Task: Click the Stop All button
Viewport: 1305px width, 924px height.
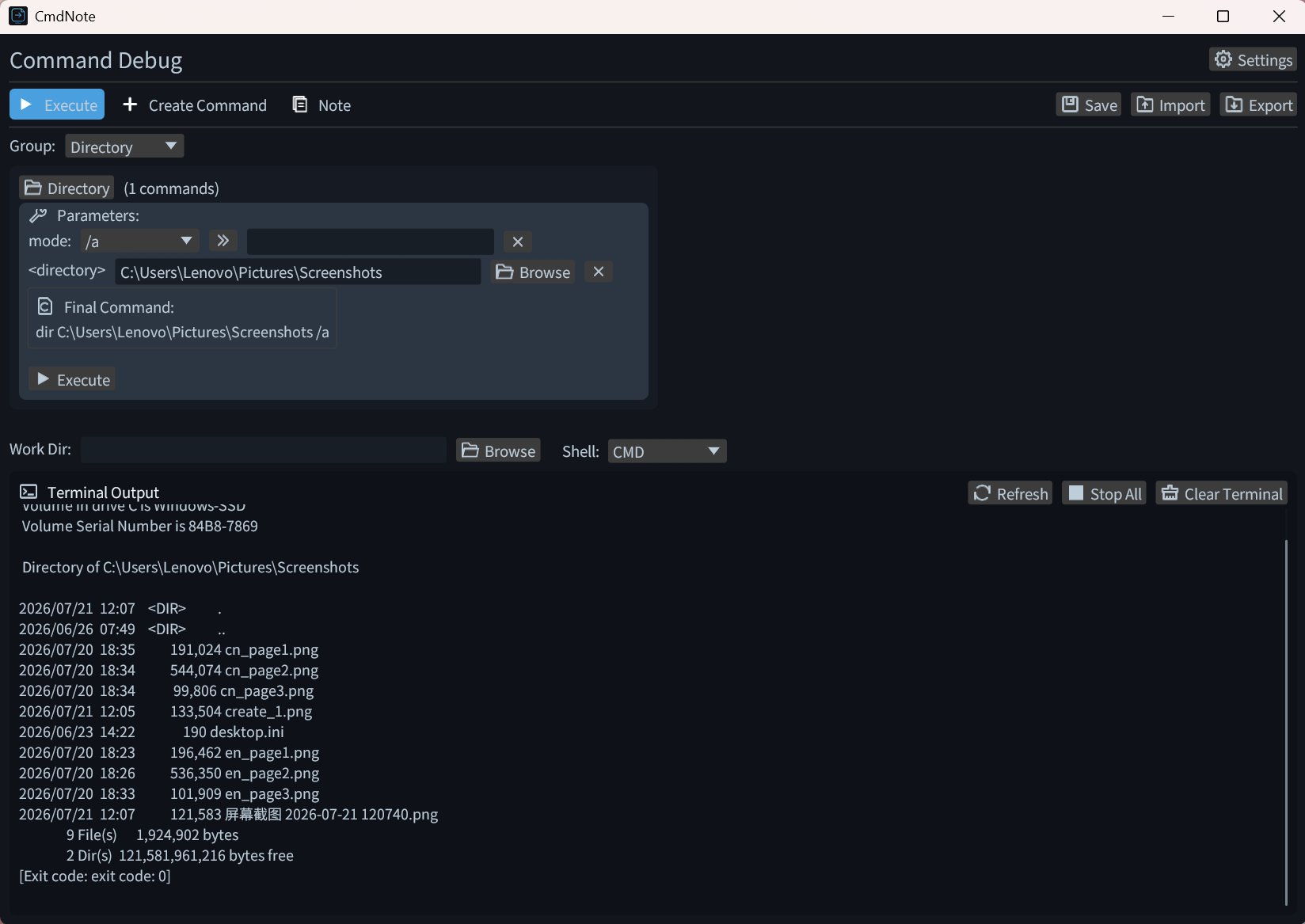Action: [x=1104, y=493]
